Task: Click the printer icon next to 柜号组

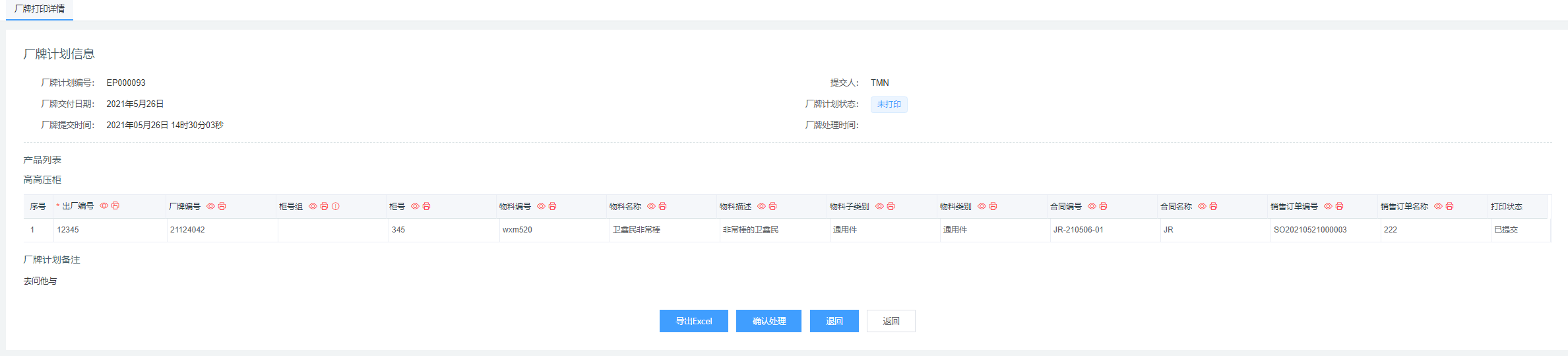Action: [325, 207]
